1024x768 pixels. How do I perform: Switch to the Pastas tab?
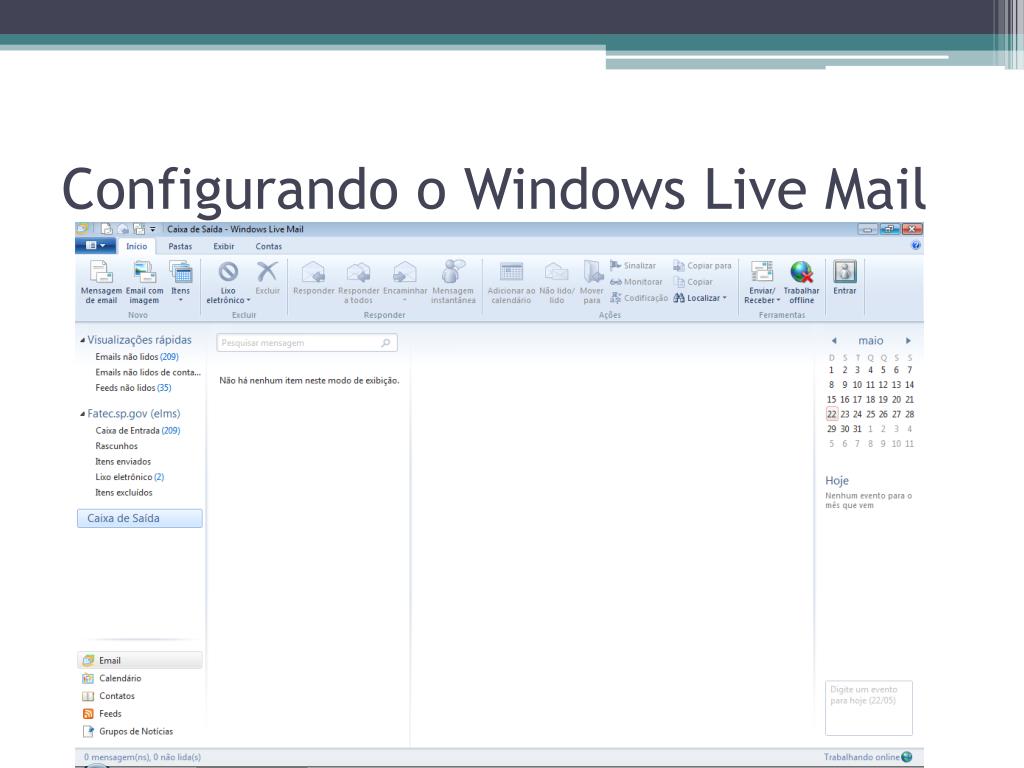tap(180, 246)
